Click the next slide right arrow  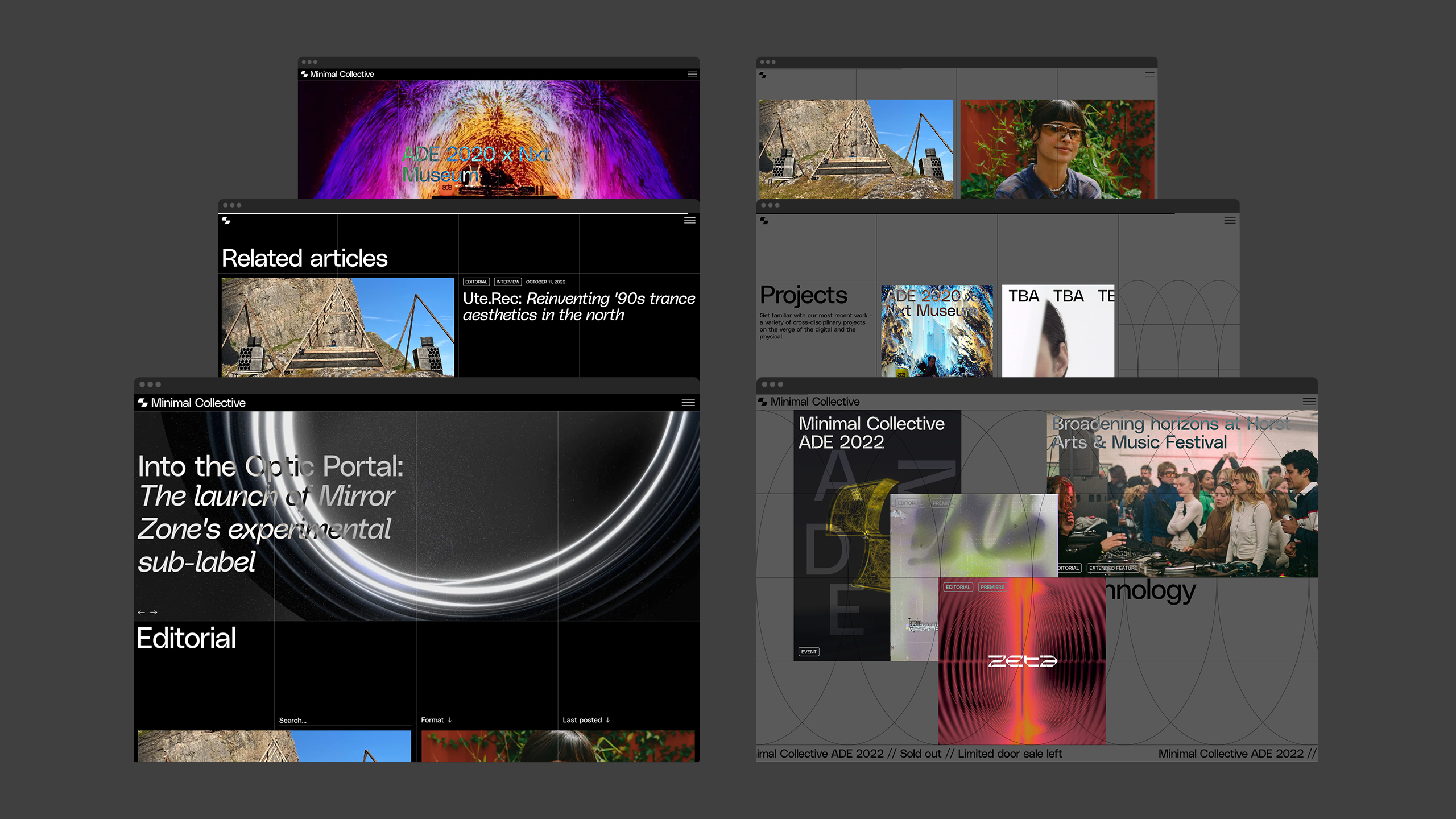tap(154, 613)
